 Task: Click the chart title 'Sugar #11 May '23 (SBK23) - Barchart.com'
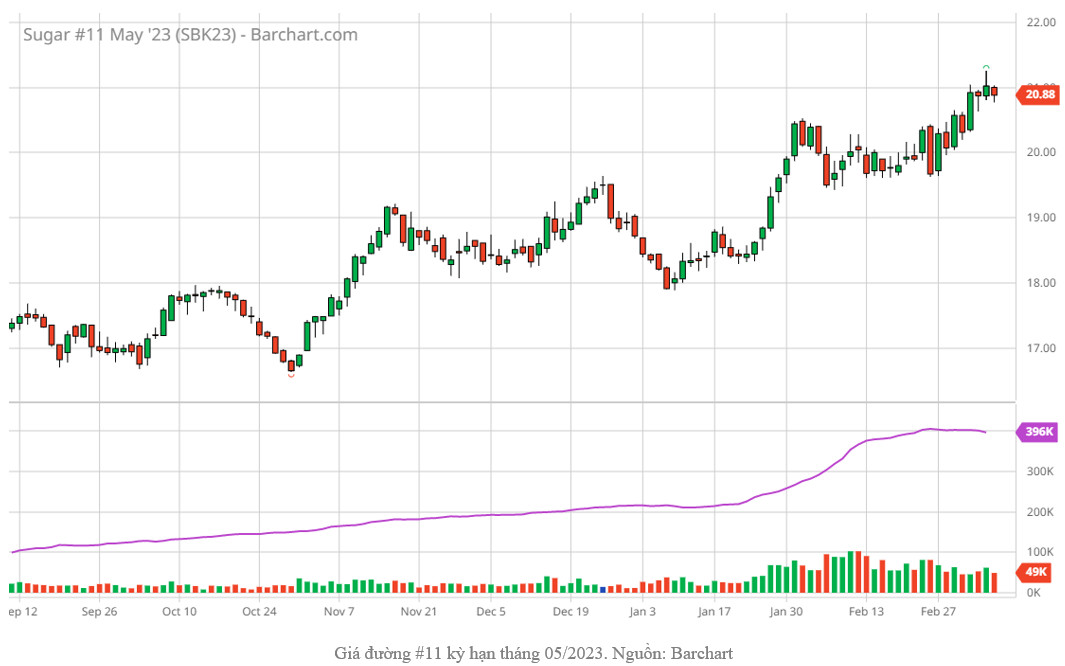point(190,35)
